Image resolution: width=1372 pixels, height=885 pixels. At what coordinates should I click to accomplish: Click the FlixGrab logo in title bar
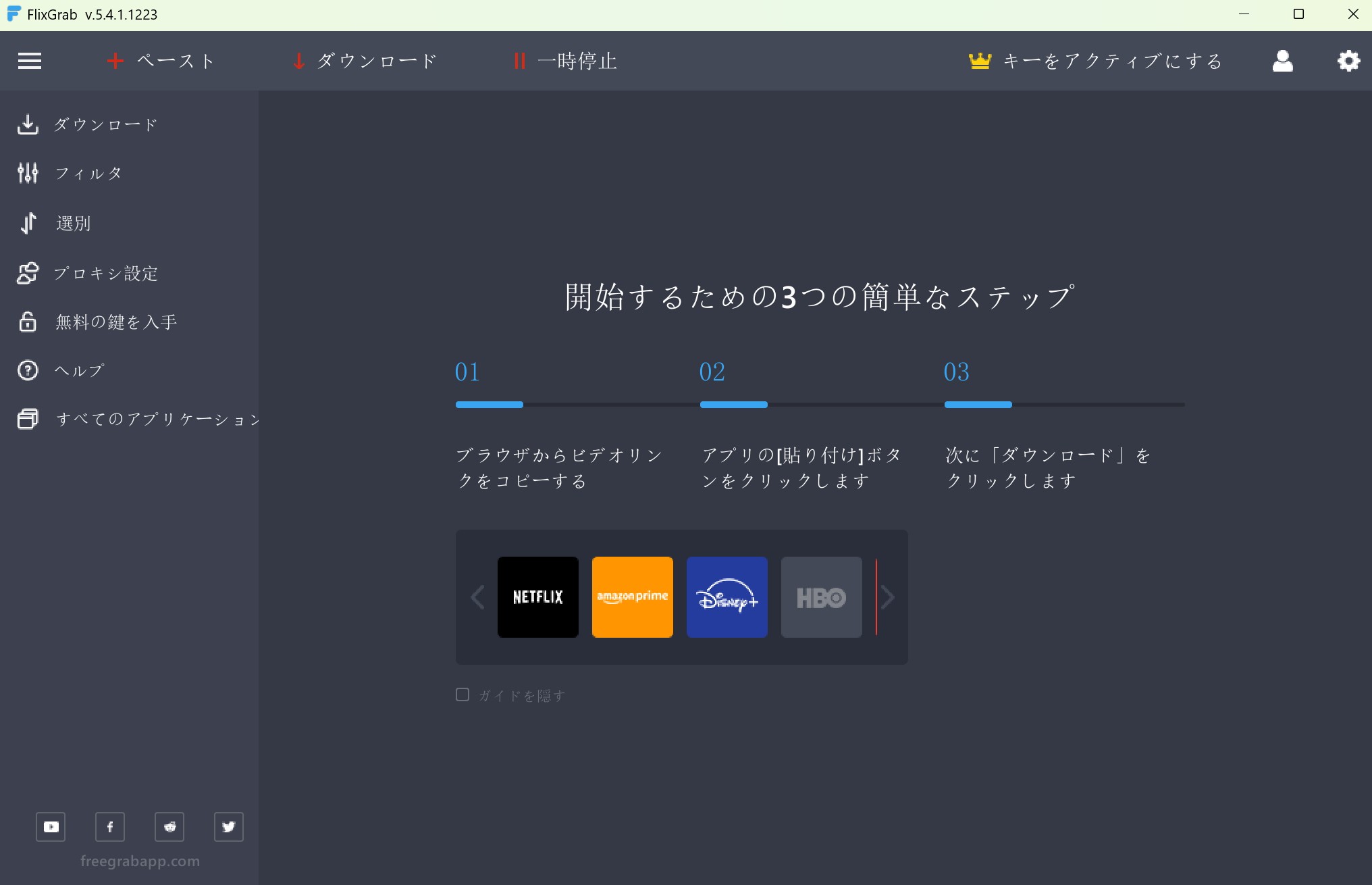[14, 14]
